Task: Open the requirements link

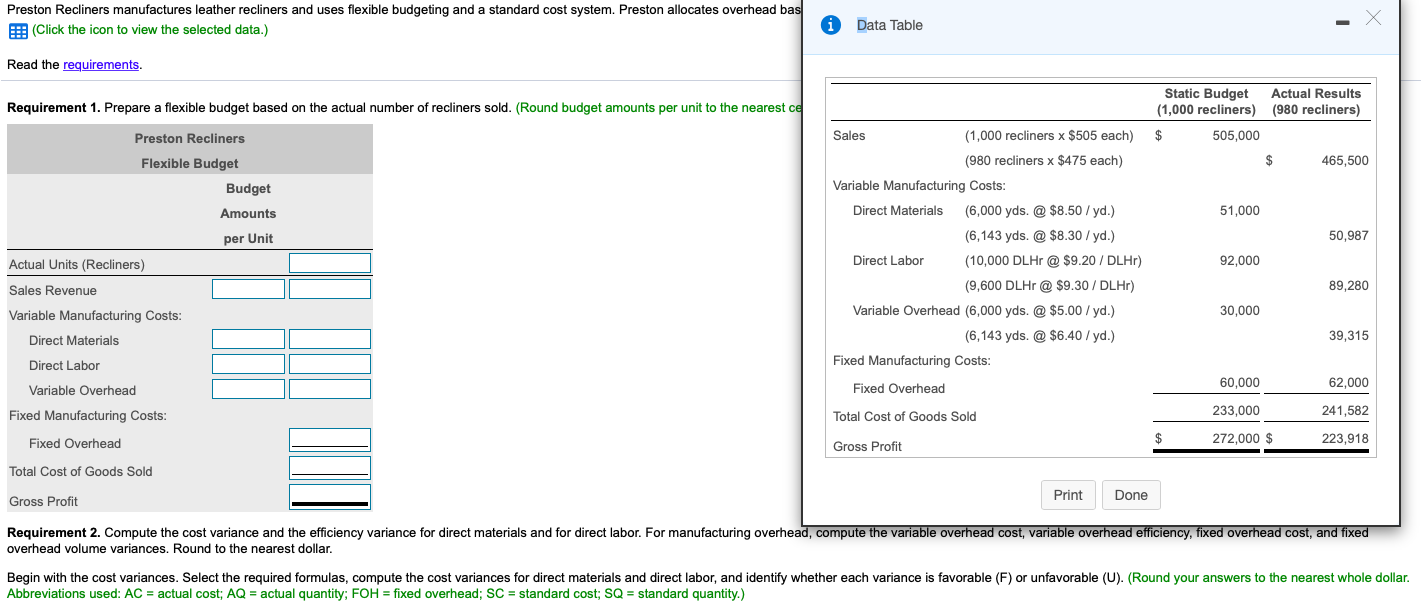Action: point(101,65)
